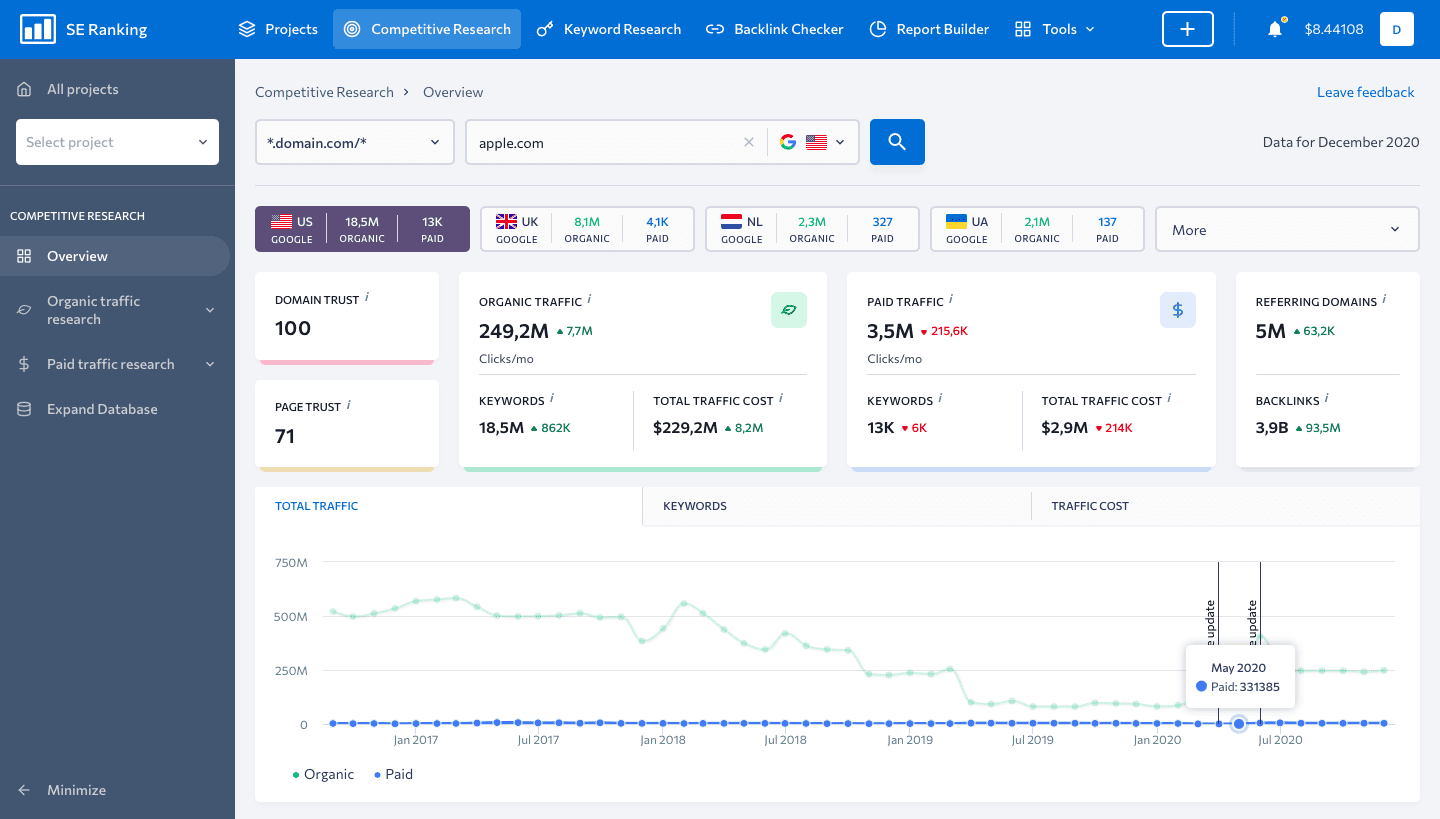Select the US Google region card
The height and width of the screenshot is (819, 1440).
[362, 229]
